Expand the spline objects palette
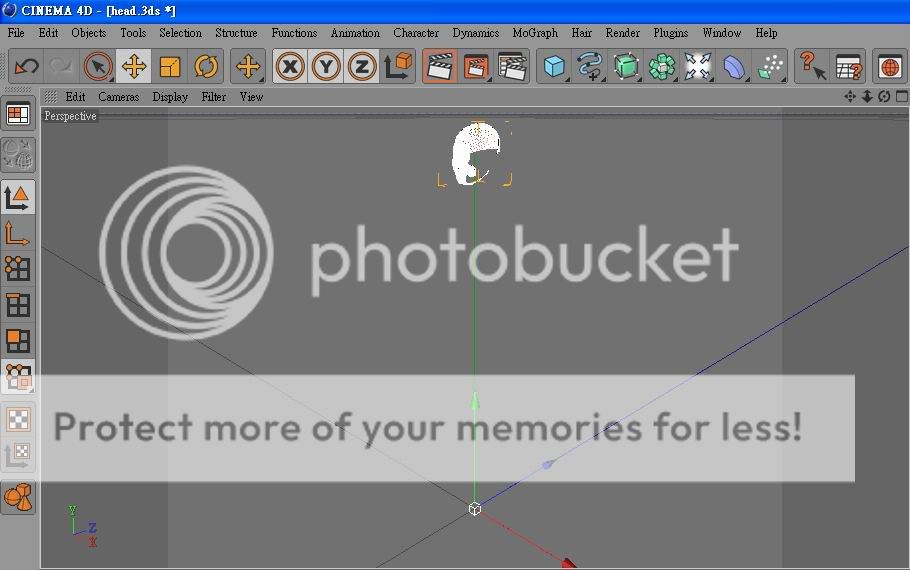This screenshot has width=910, height=570. [x=590, y=67]
